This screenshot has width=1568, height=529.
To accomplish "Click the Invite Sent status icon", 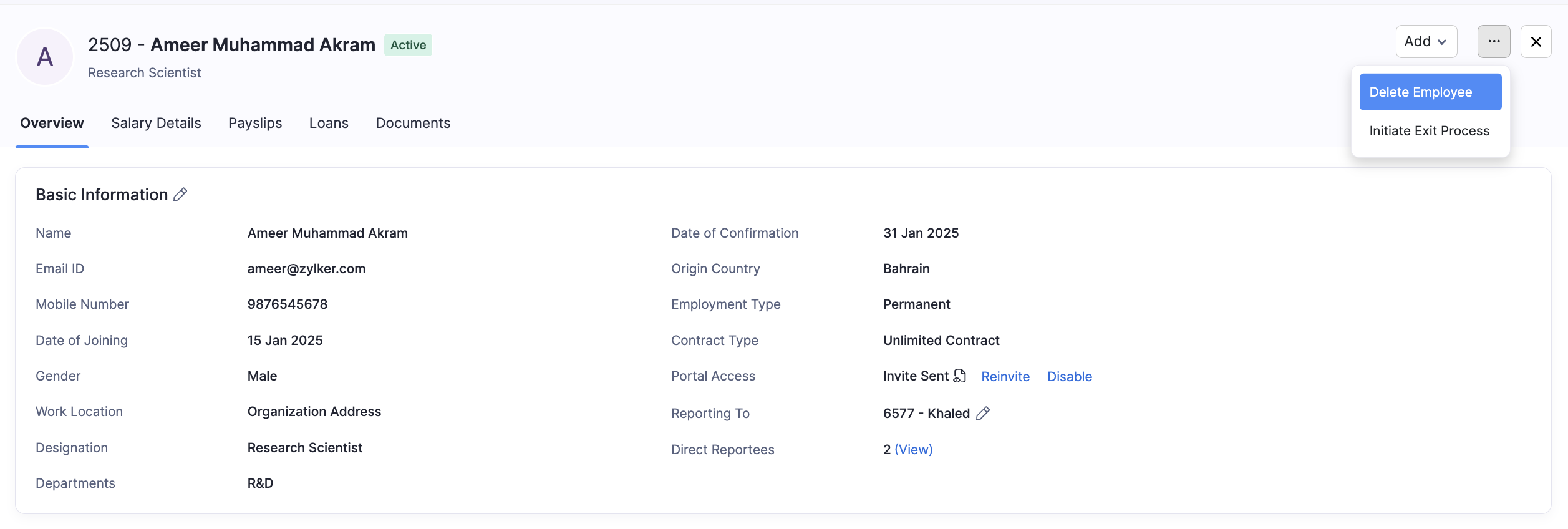I will point(960,376).
